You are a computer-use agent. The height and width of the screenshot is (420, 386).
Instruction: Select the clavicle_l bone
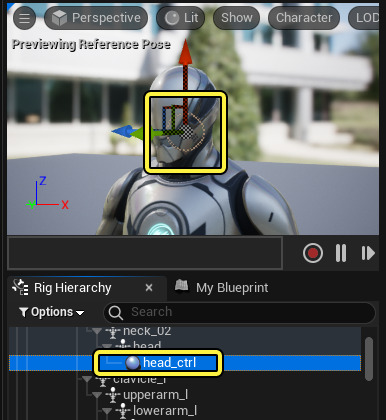(x=140, y=379)
